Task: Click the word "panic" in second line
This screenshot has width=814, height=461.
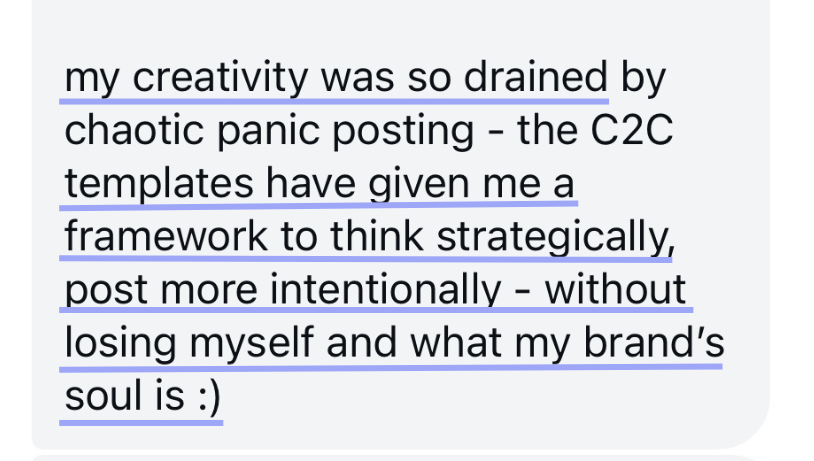Action: pyautogui.click(x=268, y=131)
